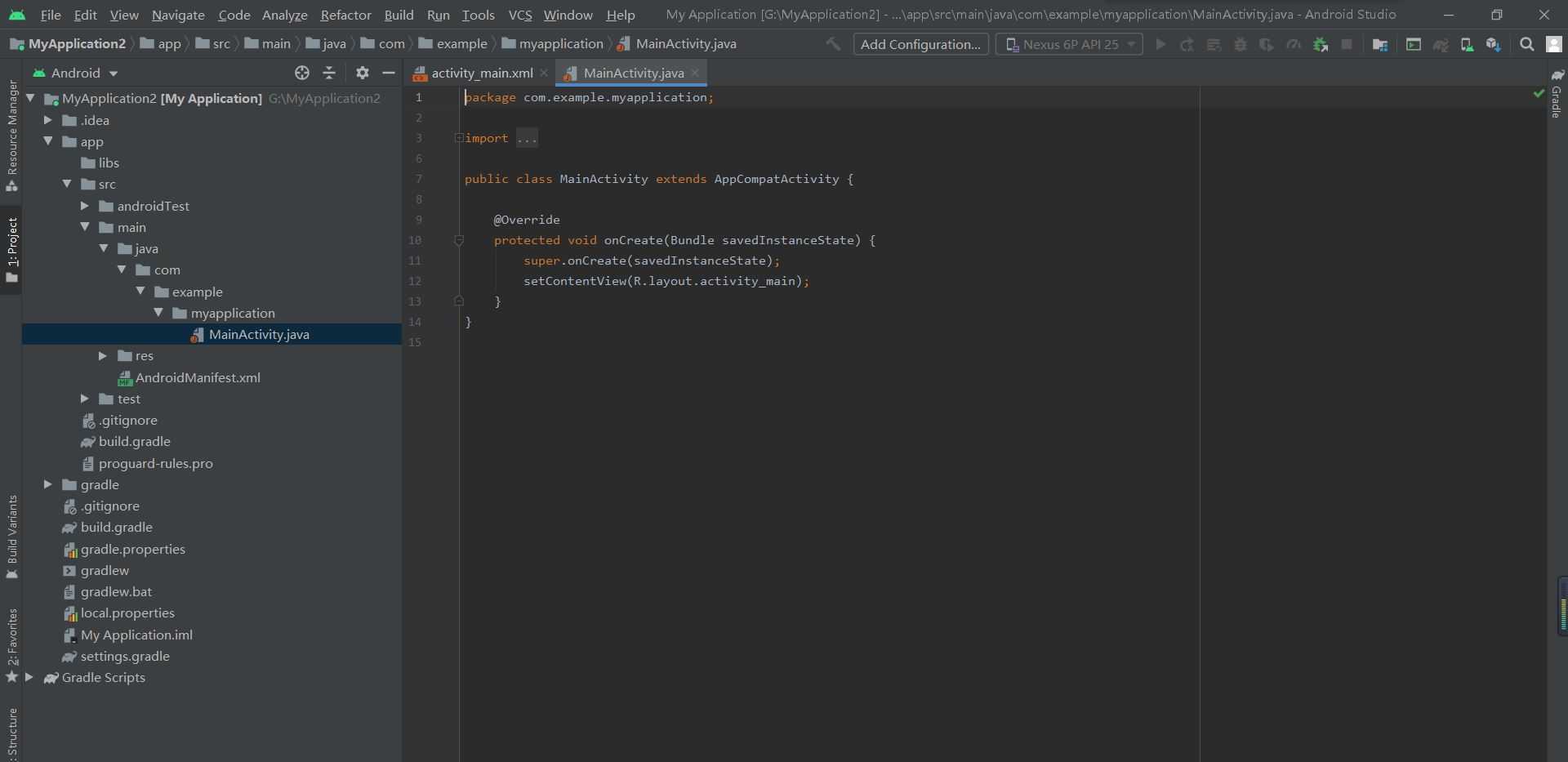Click the Run Anything toolbar icon

pos(1414,44)
